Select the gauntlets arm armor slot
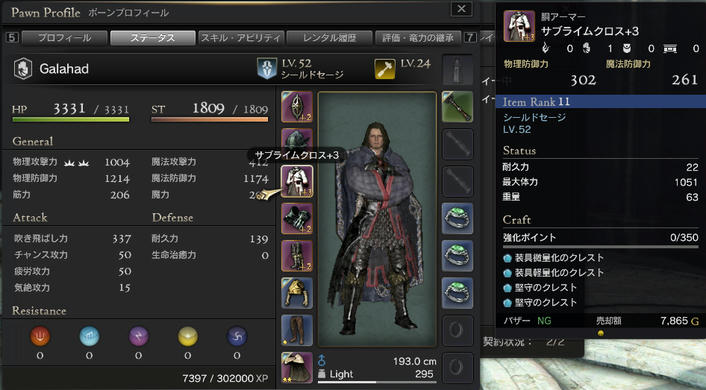Viewport: 706px width, 390px height. coord(297,218)
